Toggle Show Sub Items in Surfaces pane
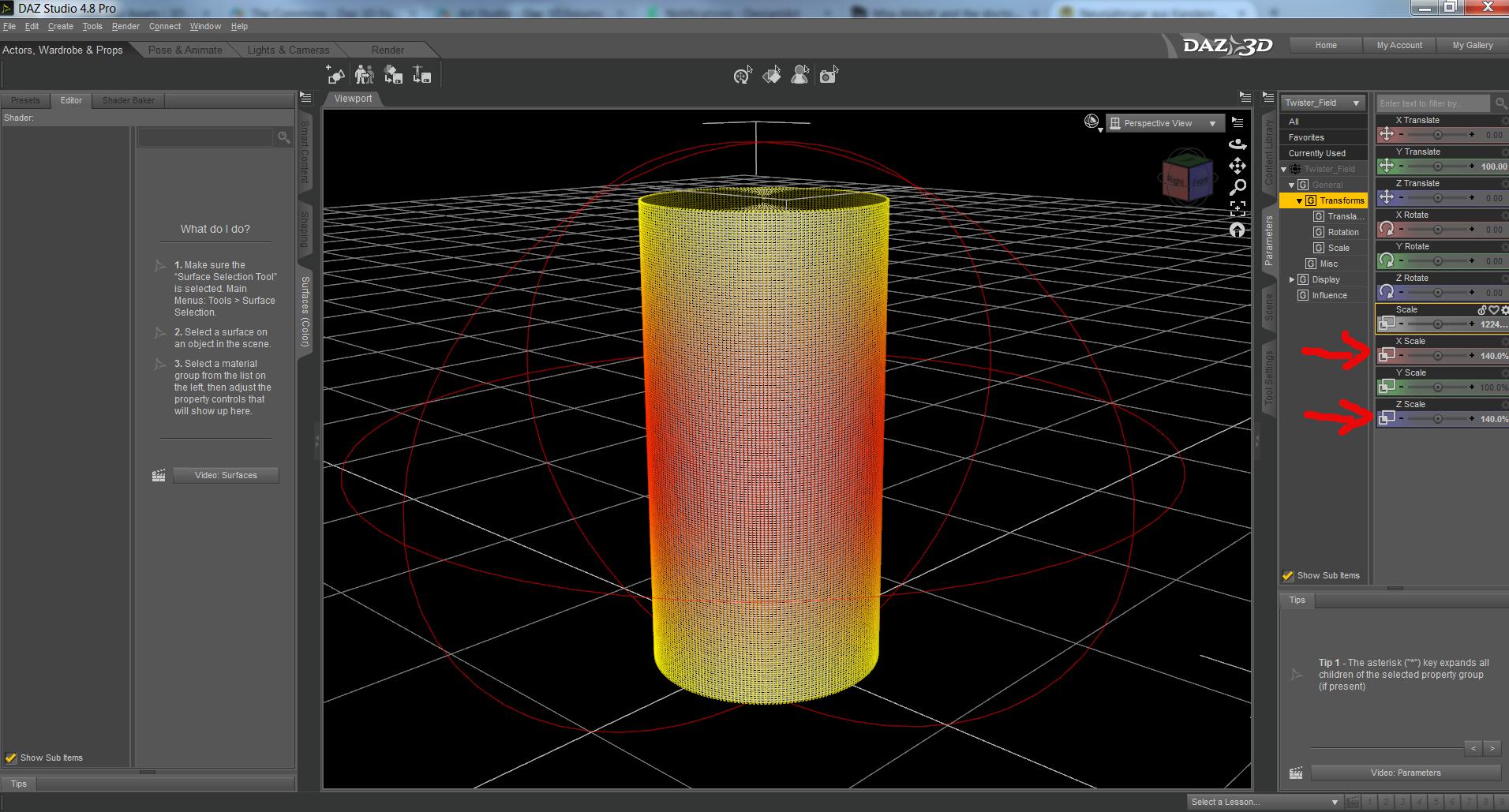Screen dimensions: 1509x812 [x=11, y=758]
